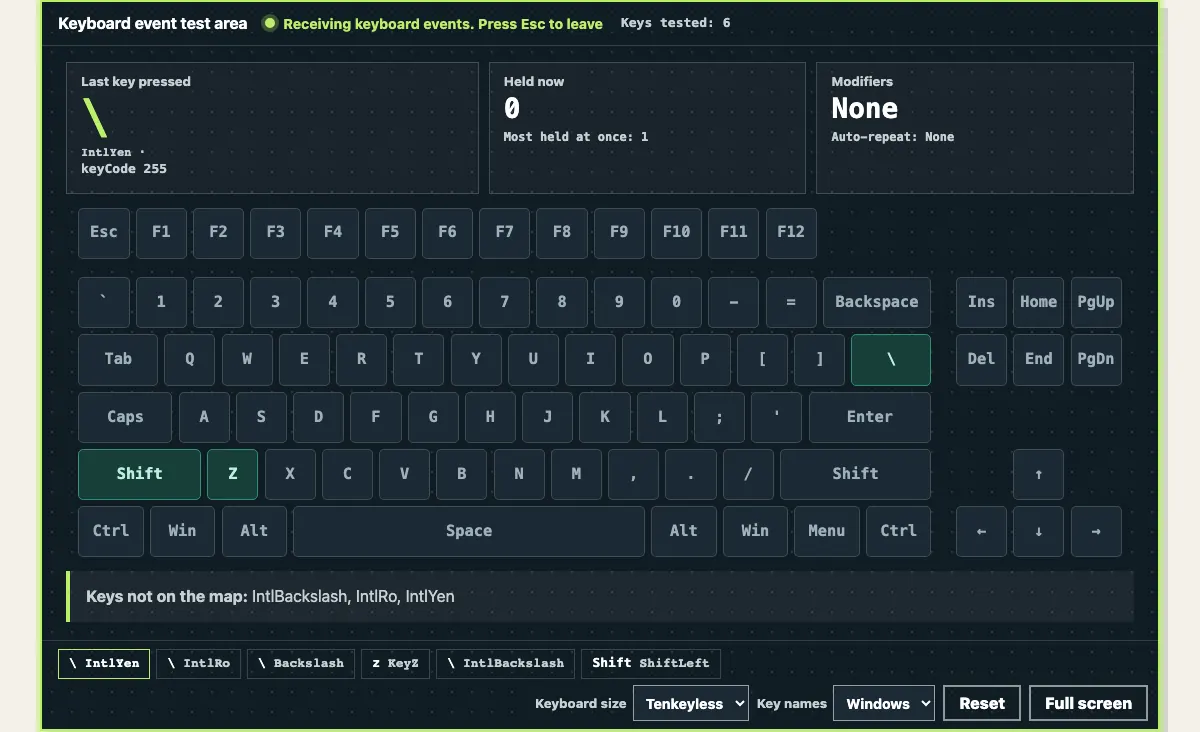Click the 'keyCode 255' text
The height and width of the screenshot is (732, 1200).
click(x=124, y=169)
